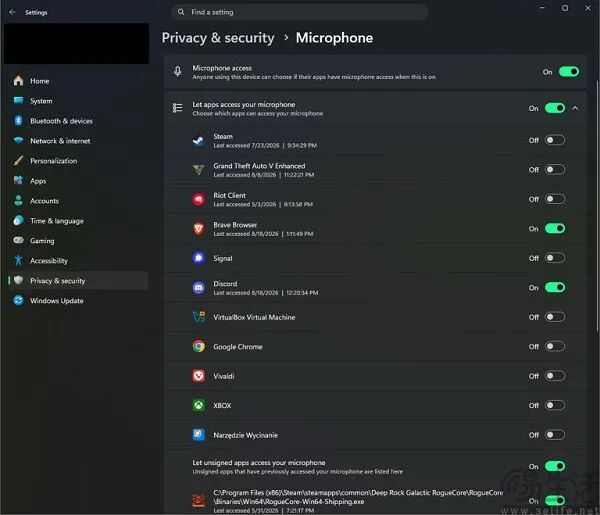This screenshot has height=515, width=600.
Task: Click the Gaming controller icon
Action: tap(18, 240)
